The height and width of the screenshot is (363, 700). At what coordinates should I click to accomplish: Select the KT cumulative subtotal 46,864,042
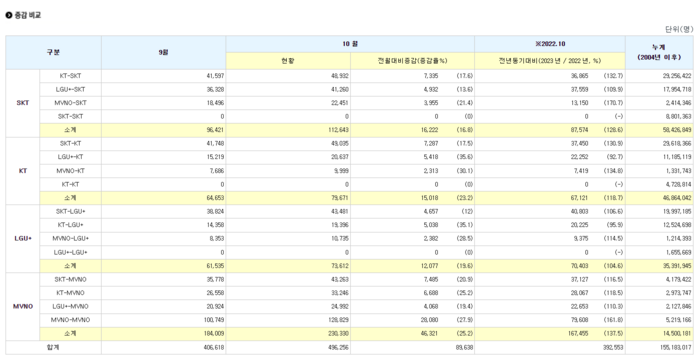tap(677, 198)
